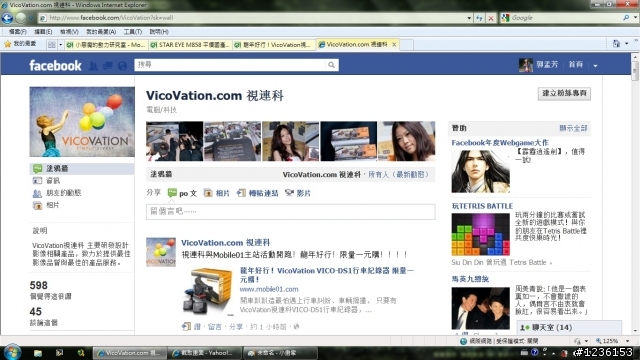Switch to the STAR EYE M858 tab
This screenshot has width=640, height=360.
tap(190, 44)
